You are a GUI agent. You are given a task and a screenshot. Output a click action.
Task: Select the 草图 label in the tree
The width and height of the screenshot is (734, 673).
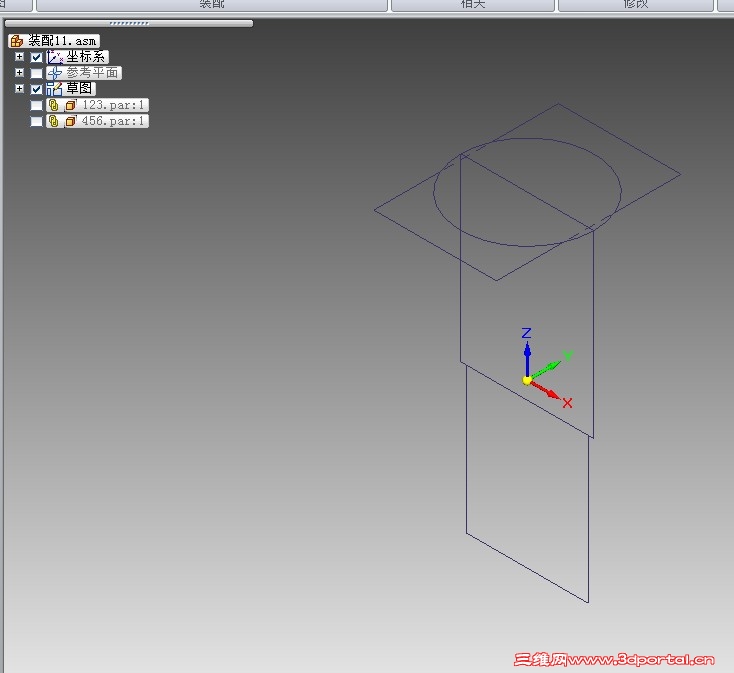click(x=79, y=88)
